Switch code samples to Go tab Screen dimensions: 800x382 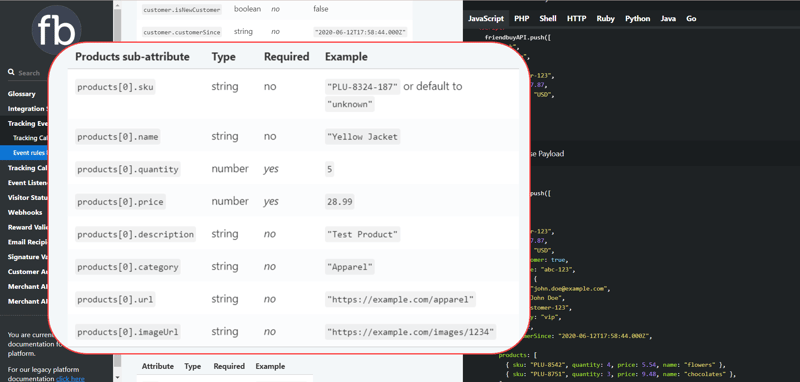(x=691, y=18)
